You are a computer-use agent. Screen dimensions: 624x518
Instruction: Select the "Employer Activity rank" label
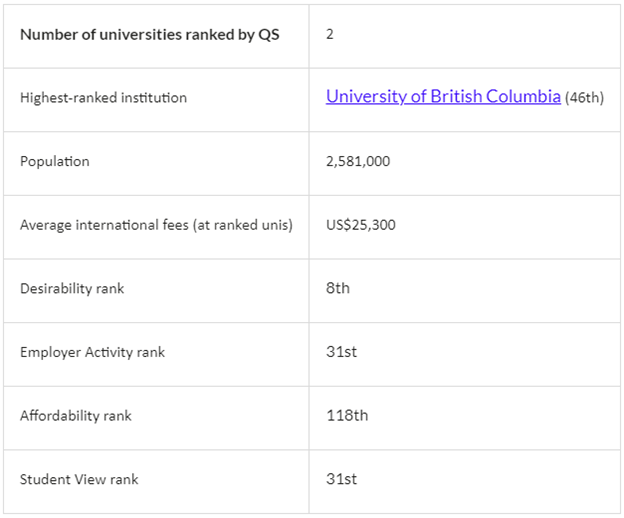coord(92,352)
